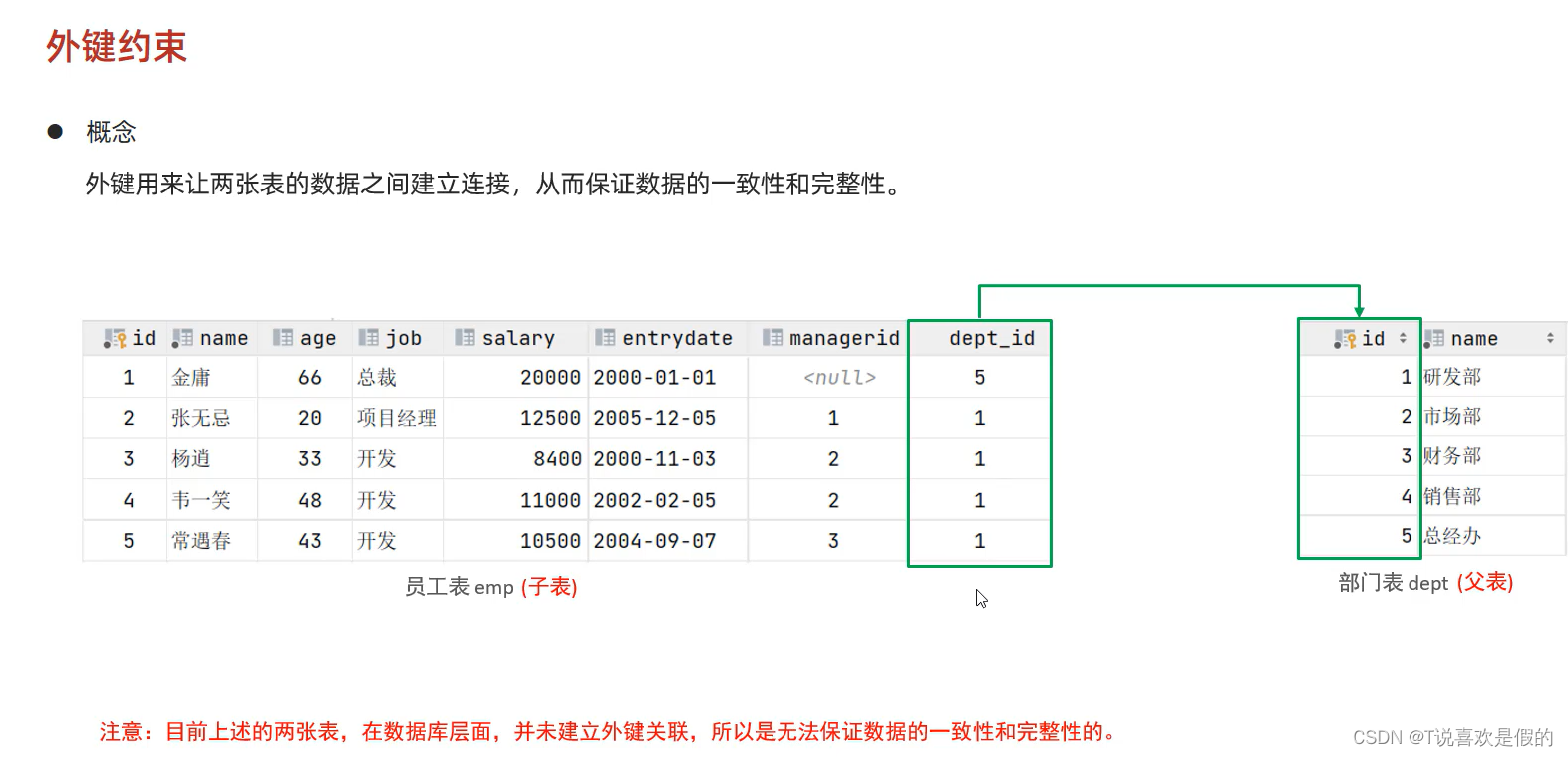This screenshot has height=757, width=1568.
Task: Select the age value 20
Action: click(x=310, y=418)
